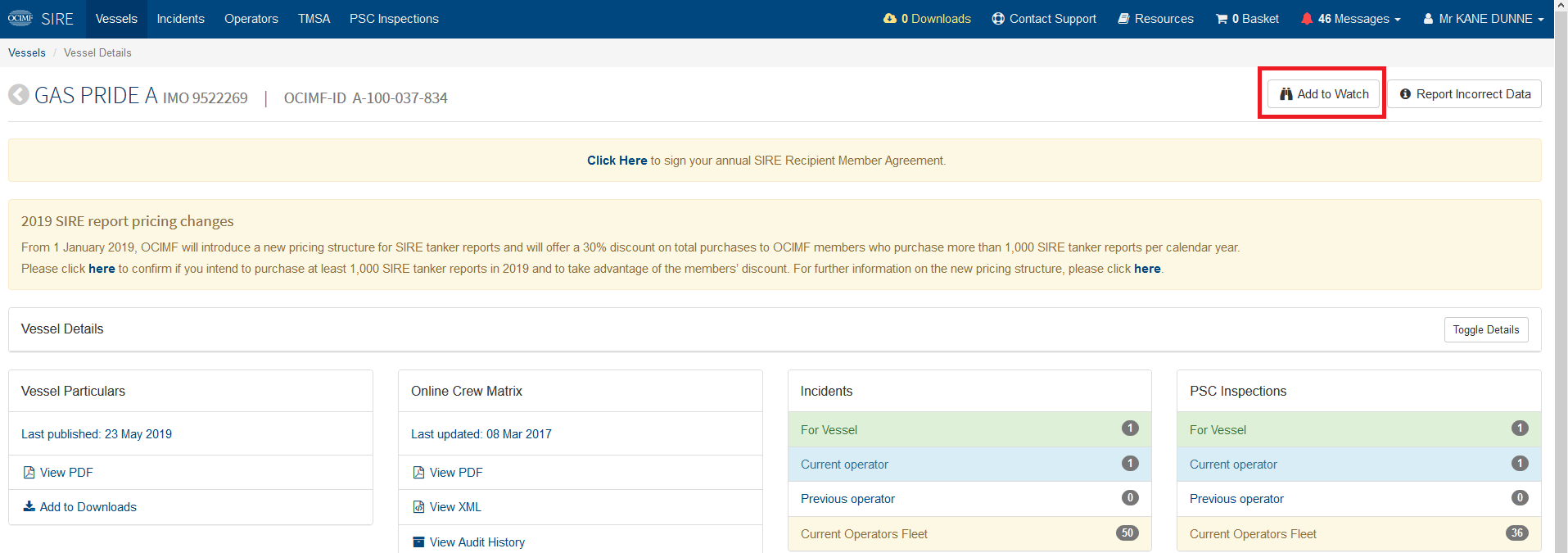This screenshot has width=1568, height=553.
Task: Click the archive icon for Audit History
Action: click(x=419, y=542)
